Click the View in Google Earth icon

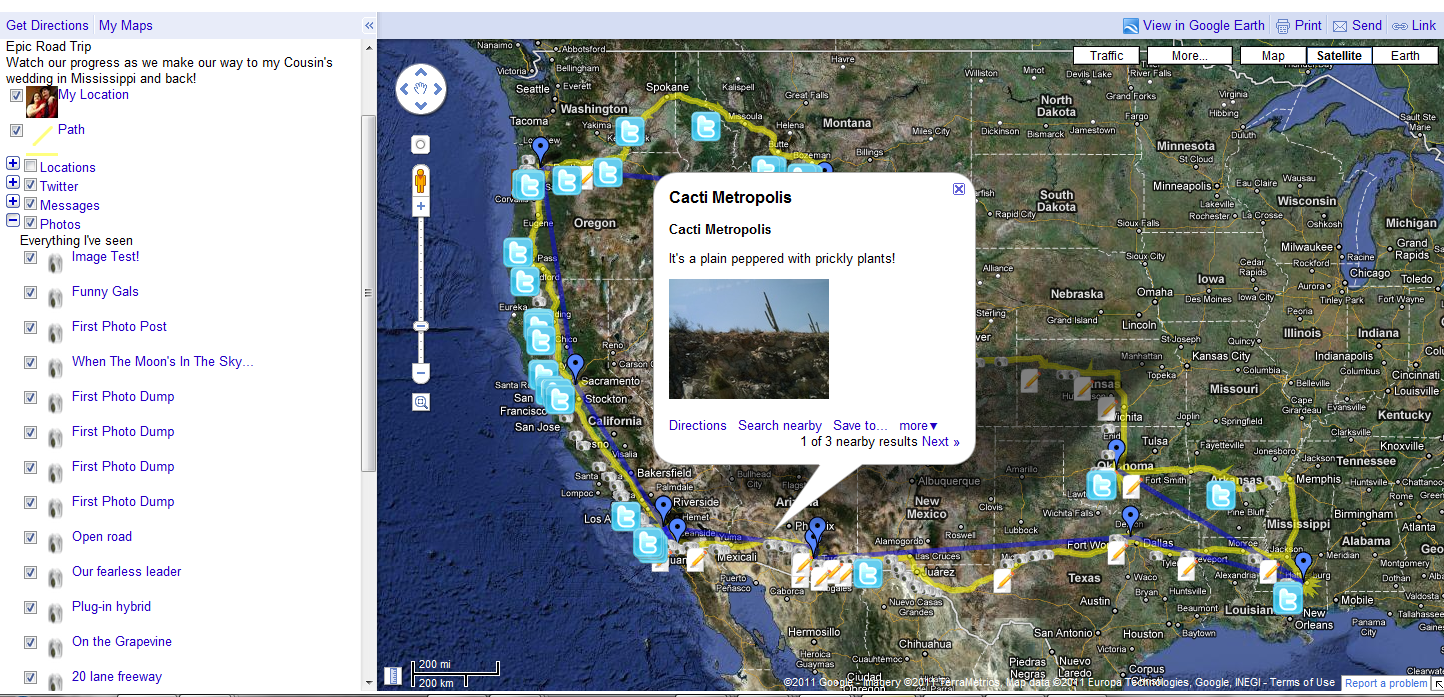(1130, 26)
